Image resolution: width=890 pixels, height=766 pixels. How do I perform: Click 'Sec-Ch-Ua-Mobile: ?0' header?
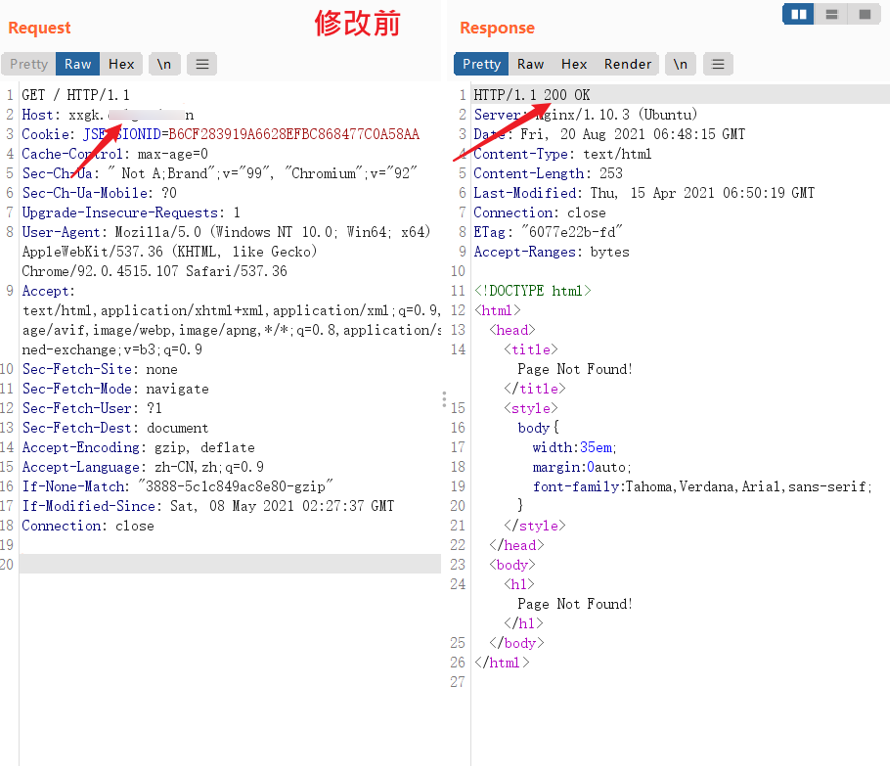[x=99, y=193]
